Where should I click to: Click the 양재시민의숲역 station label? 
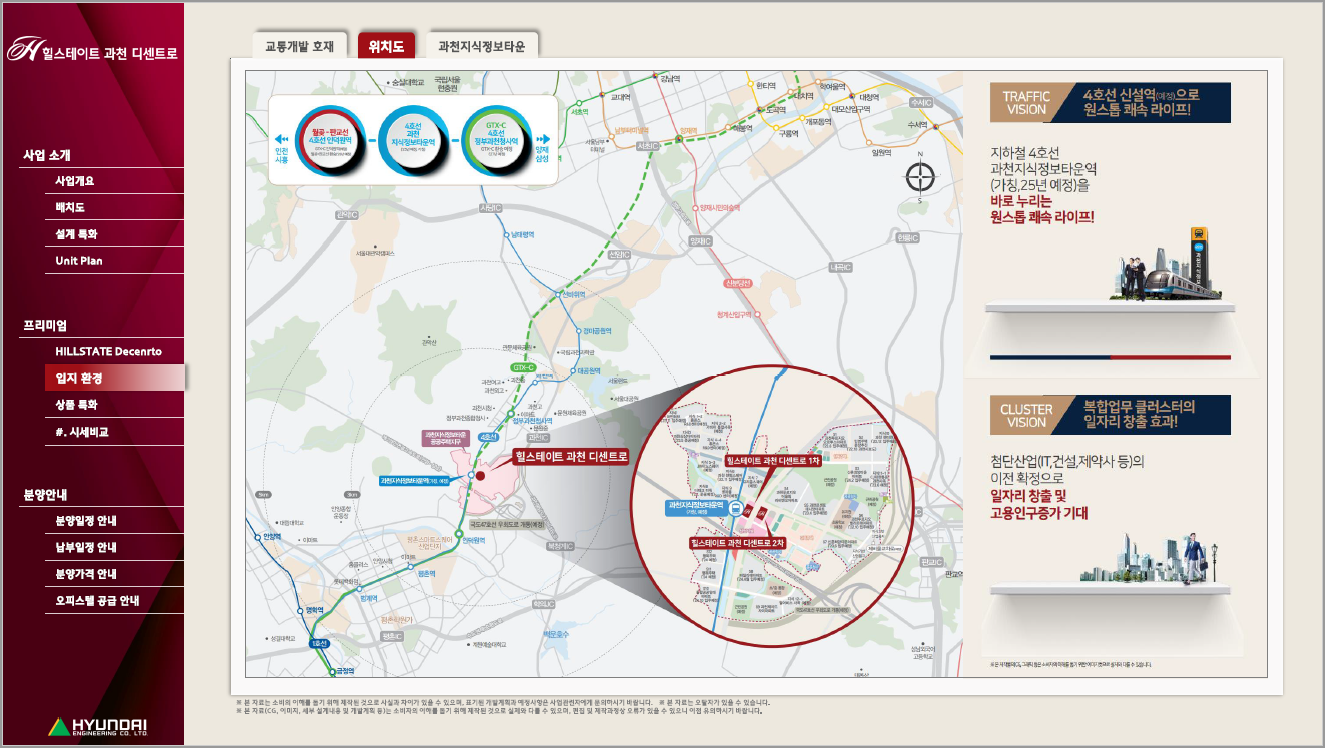tap(719, 207)
